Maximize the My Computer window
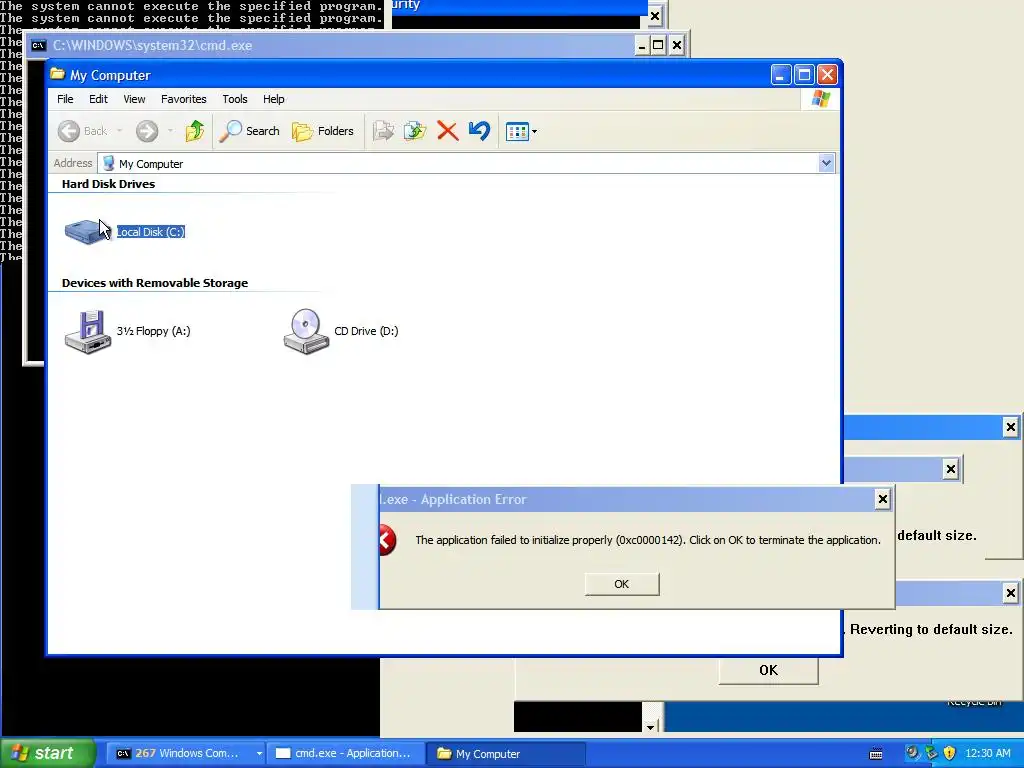The width and height of the screenshot is (1024, 768). pyautogui.click(x=804, y=75)
